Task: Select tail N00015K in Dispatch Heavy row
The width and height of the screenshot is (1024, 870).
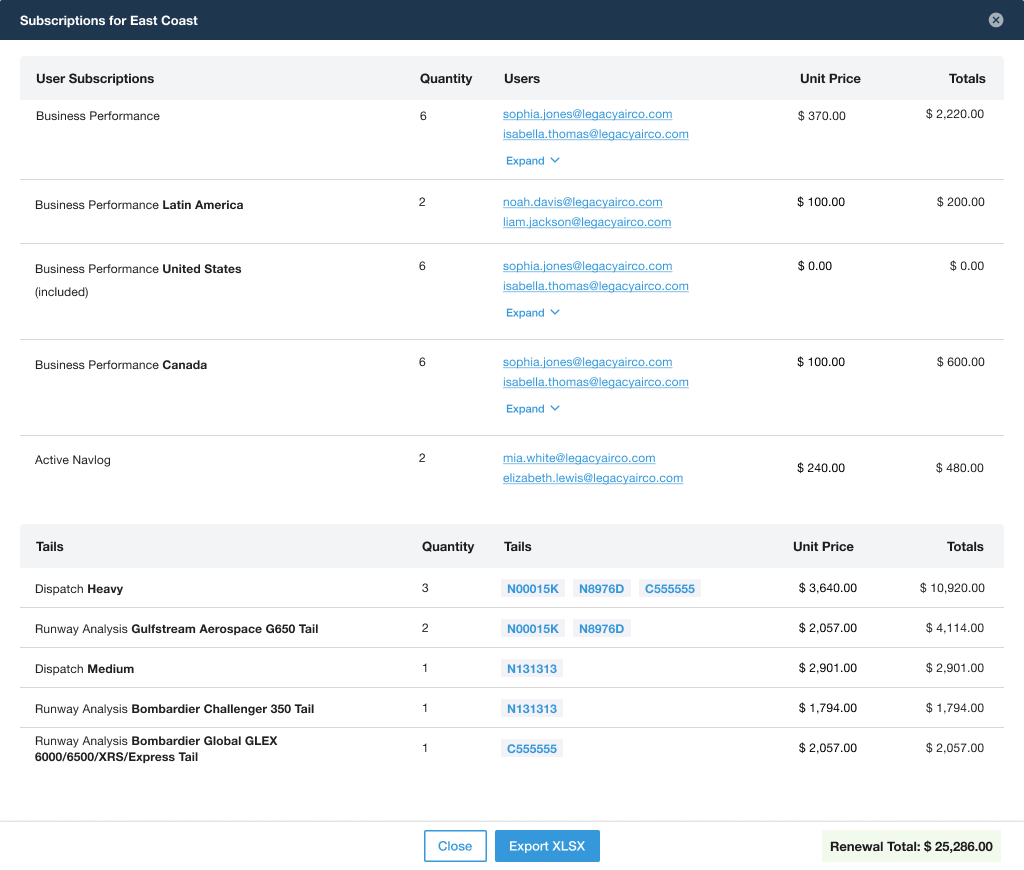Action: 533,588
